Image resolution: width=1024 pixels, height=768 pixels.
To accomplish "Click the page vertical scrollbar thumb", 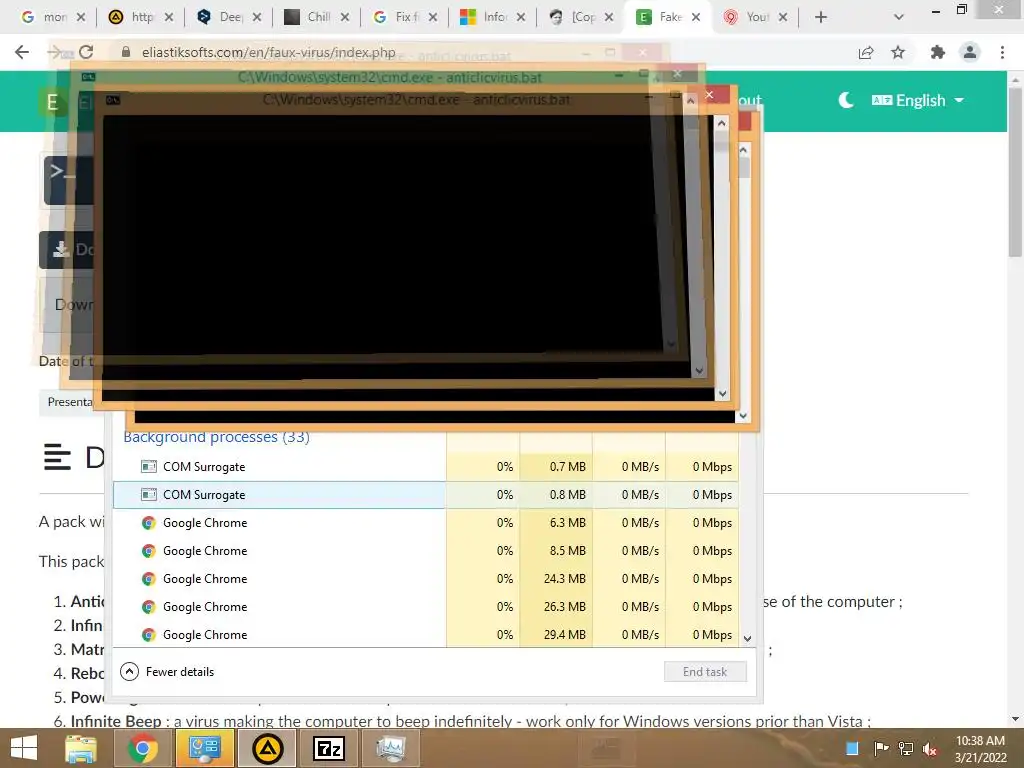I will pyautogui.click(x=1016, y=173).
